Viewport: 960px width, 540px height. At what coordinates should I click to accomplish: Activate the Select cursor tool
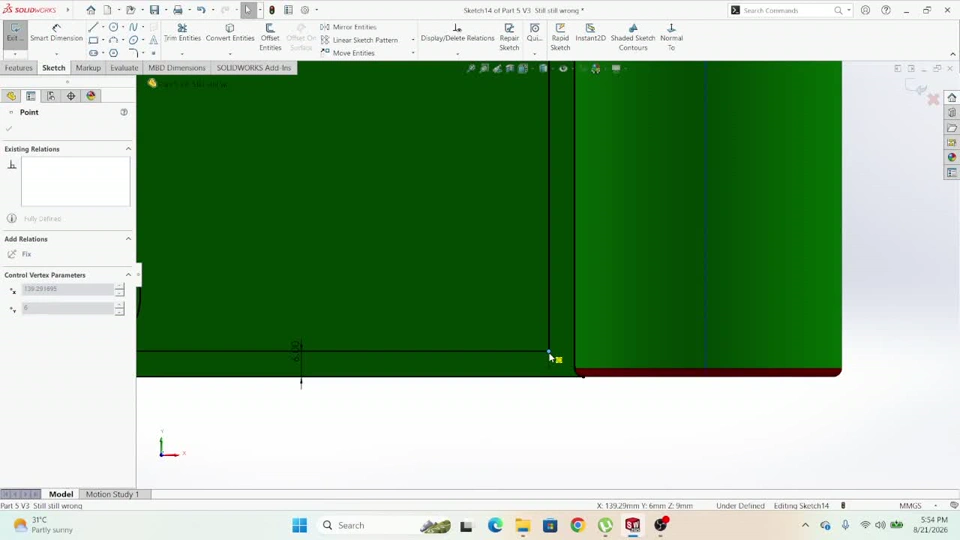point(248,10)
